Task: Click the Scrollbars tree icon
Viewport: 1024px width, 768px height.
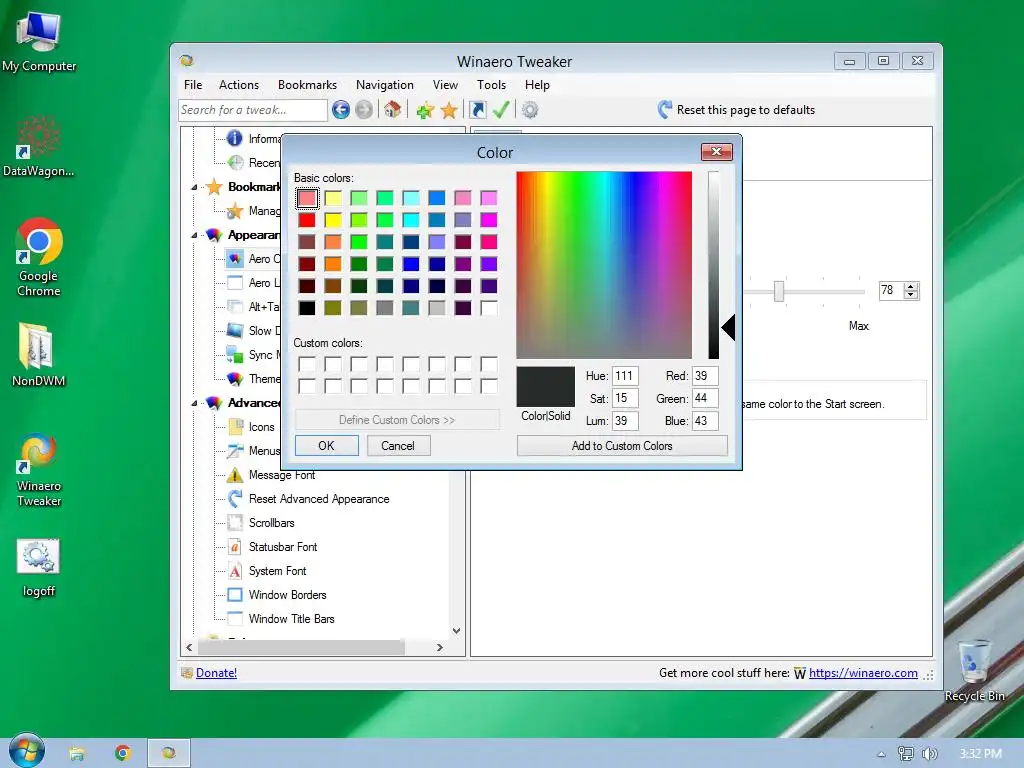Action: tap(234, 523)
